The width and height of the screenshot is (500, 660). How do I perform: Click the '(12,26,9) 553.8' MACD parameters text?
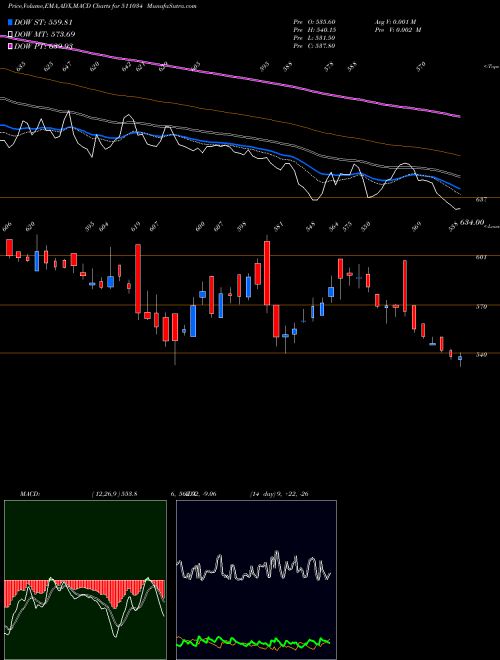tap(114, 494)
